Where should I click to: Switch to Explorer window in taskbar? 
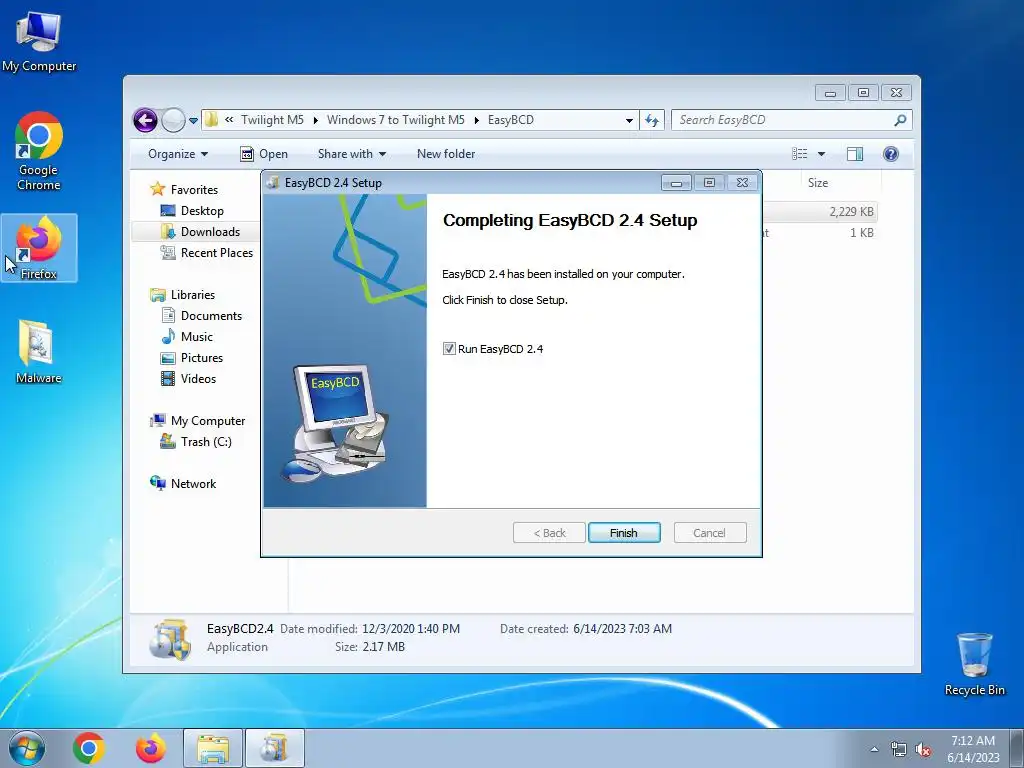213,748
